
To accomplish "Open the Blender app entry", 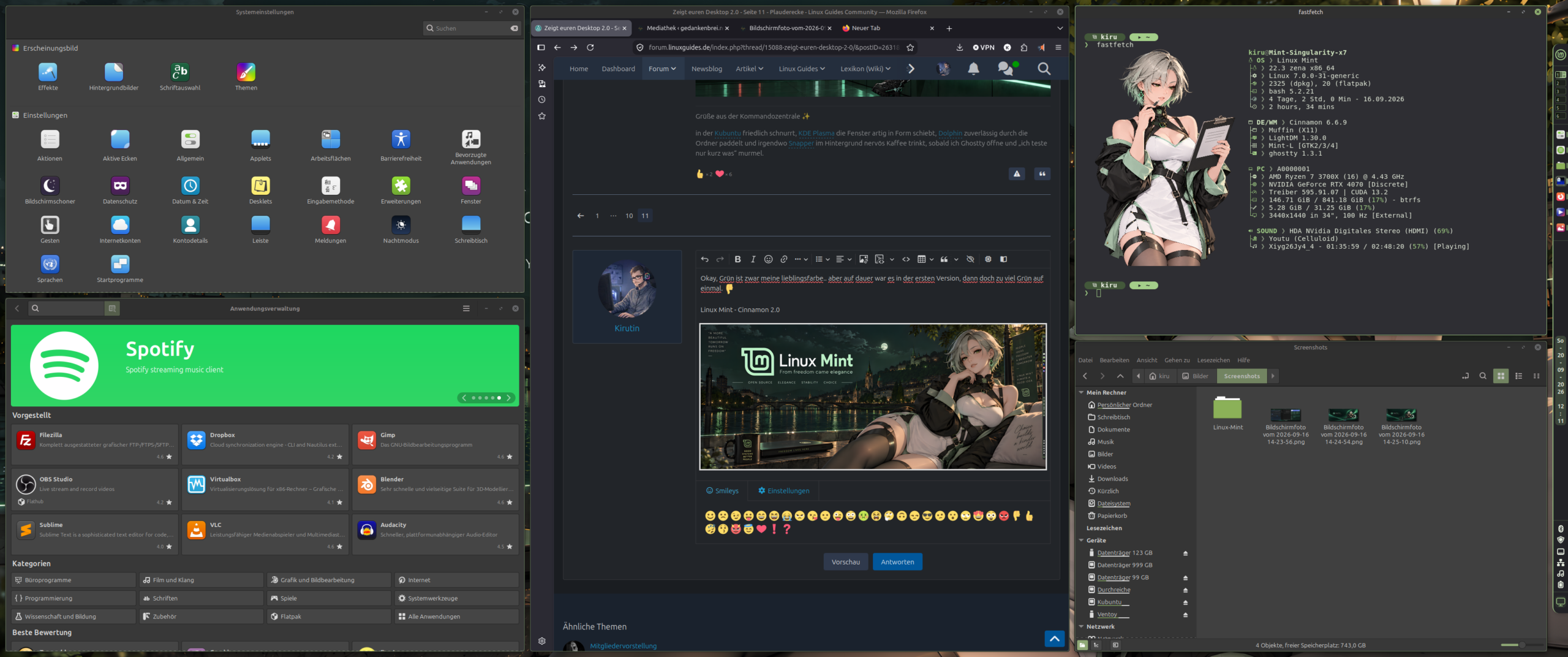I will 435,489.
